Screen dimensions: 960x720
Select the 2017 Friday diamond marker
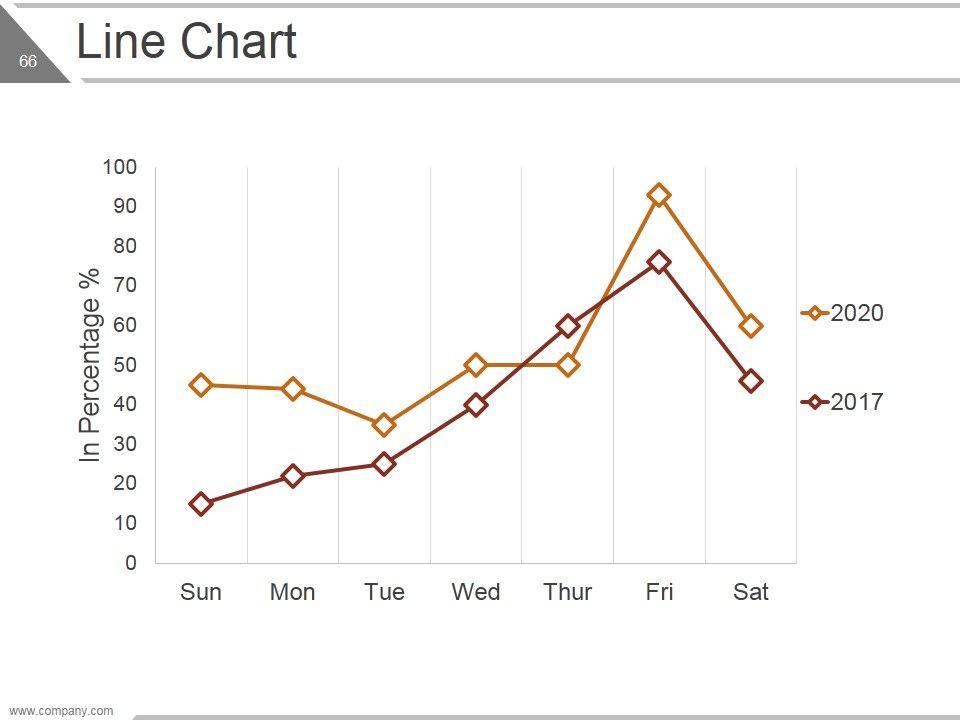click(658, 262)
